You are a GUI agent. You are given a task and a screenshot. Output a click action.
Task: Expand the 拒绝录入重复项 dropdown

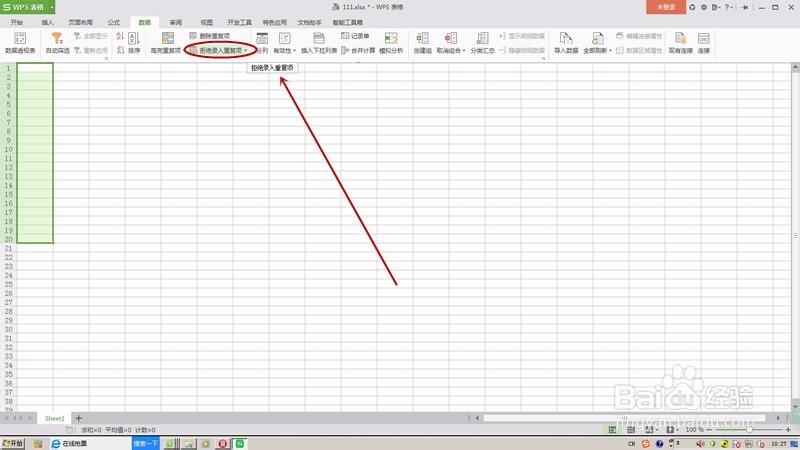coord(245,51)
